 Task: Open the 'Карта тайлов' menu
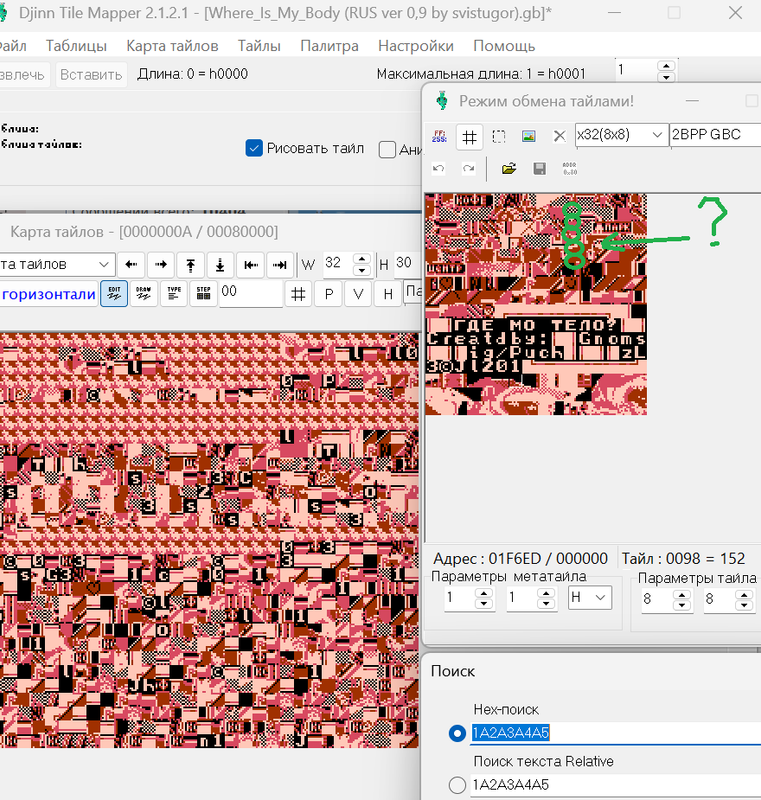click(x=172, y=46)
